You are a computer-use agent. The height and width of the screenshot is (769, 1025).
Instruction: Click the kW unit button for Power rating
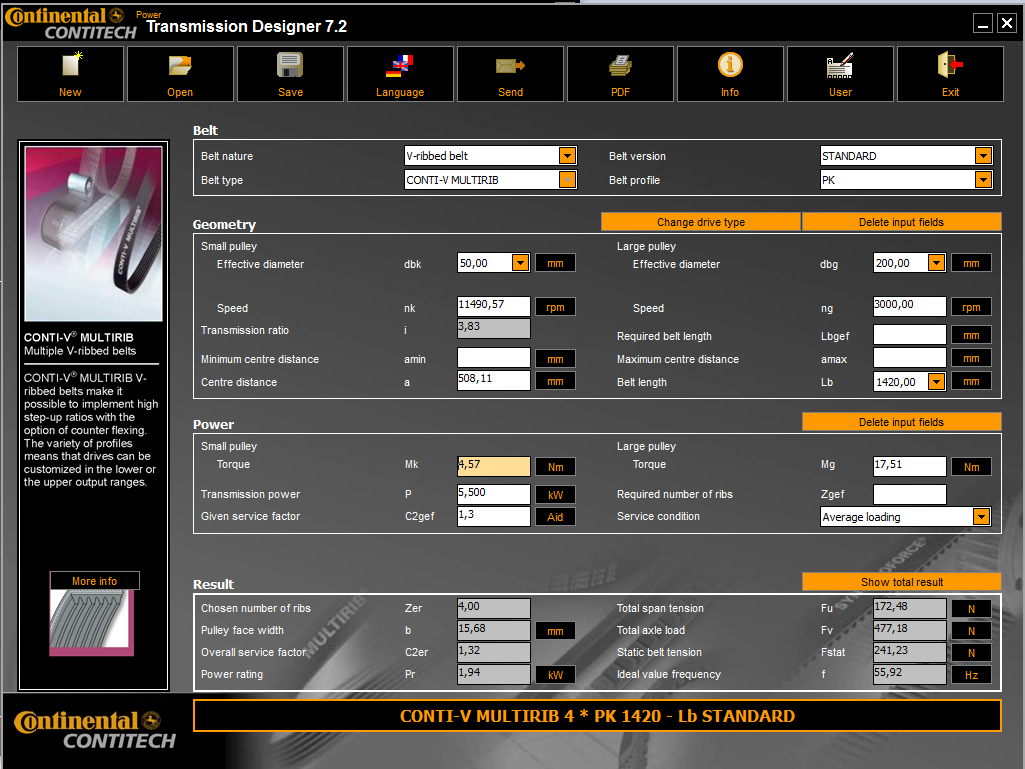point(555,675)
